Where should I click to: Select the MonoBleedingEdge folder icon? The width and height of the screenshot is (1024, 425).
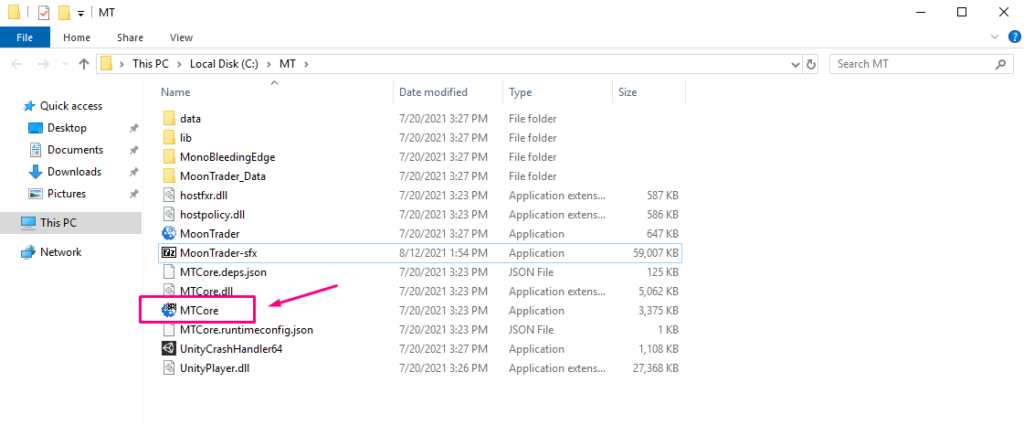tap(168, 157)
